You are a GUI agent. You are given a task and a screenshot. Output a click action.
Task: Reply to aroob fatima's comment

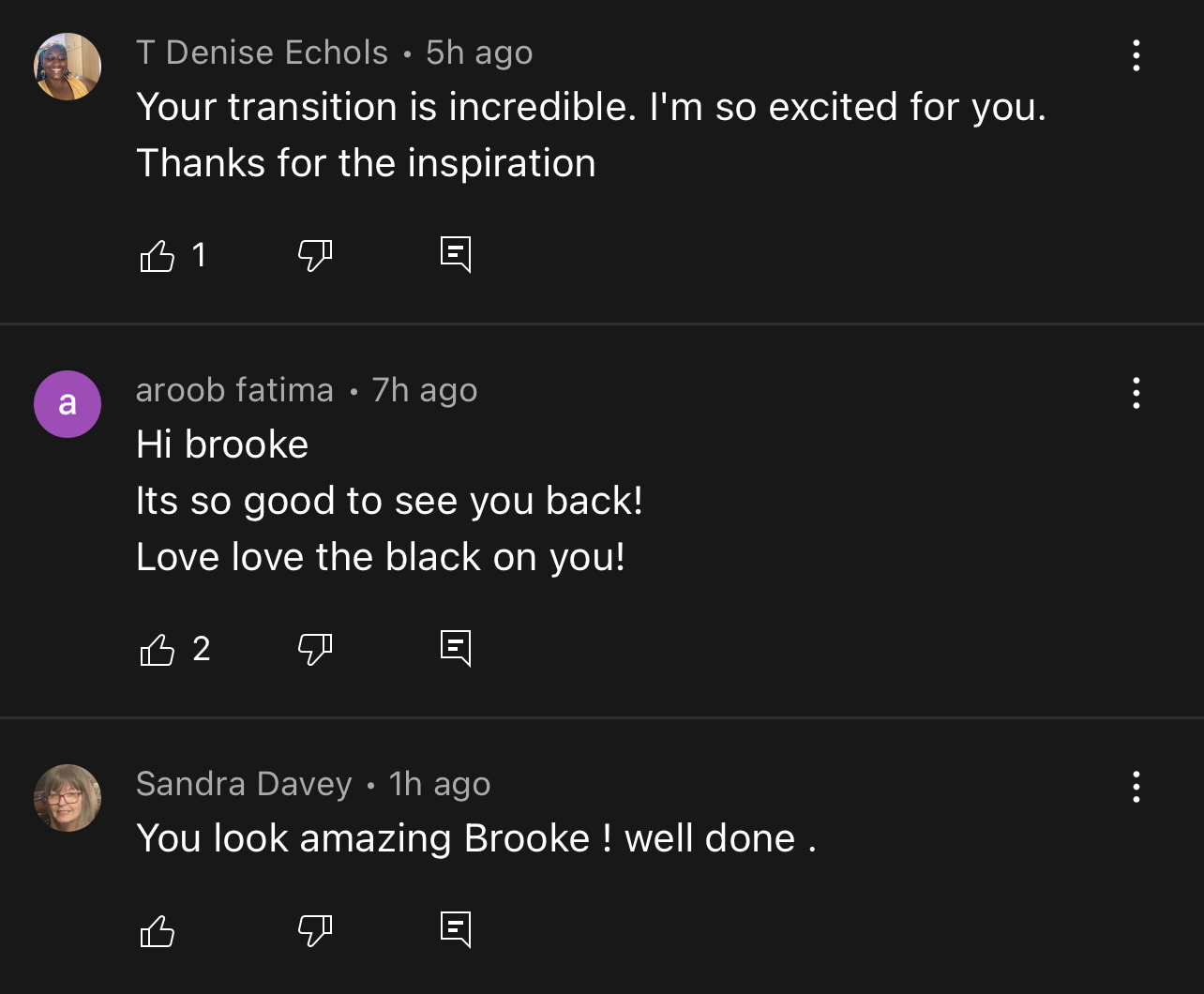(x=456, y=649)
